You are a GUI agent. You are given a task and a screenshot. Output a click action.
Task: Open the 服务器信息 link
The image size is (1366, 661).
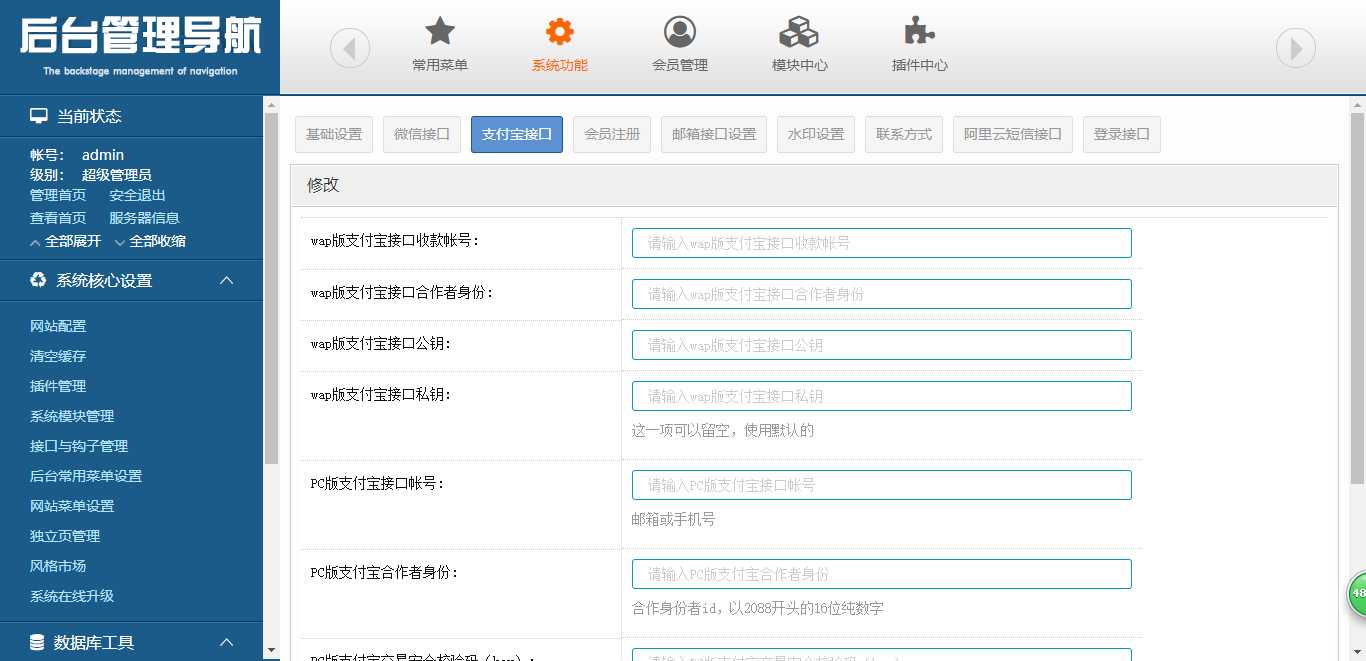pyautogui.click(x=145, y=217)
